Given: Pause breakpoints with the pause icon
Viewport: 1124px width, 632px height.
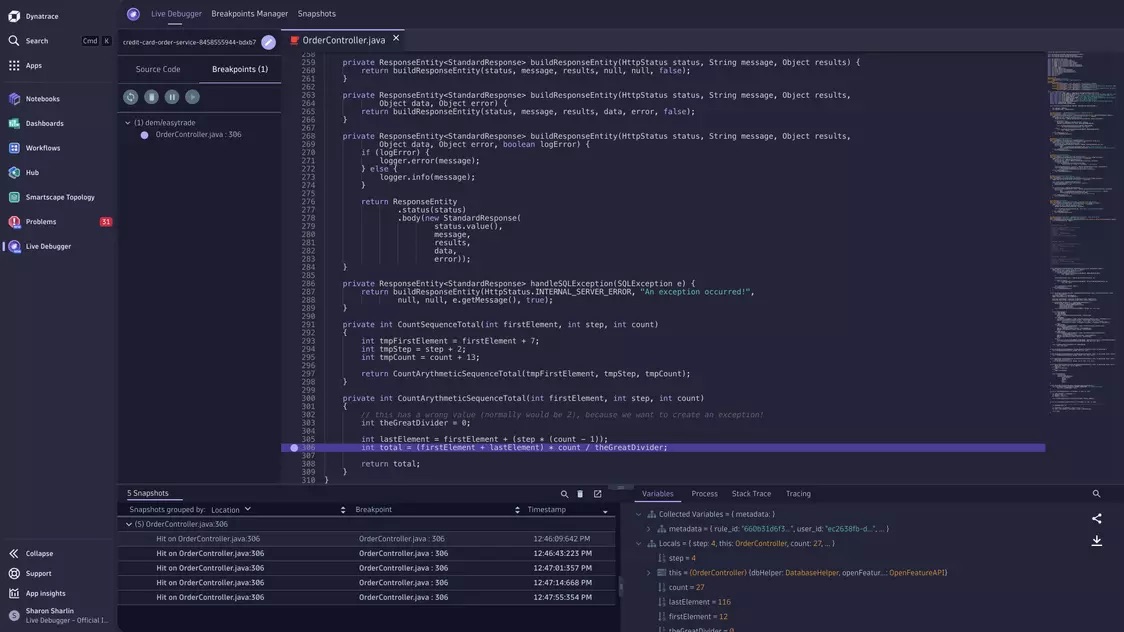Looking at the screenshot, I should [x=172, y=97].
